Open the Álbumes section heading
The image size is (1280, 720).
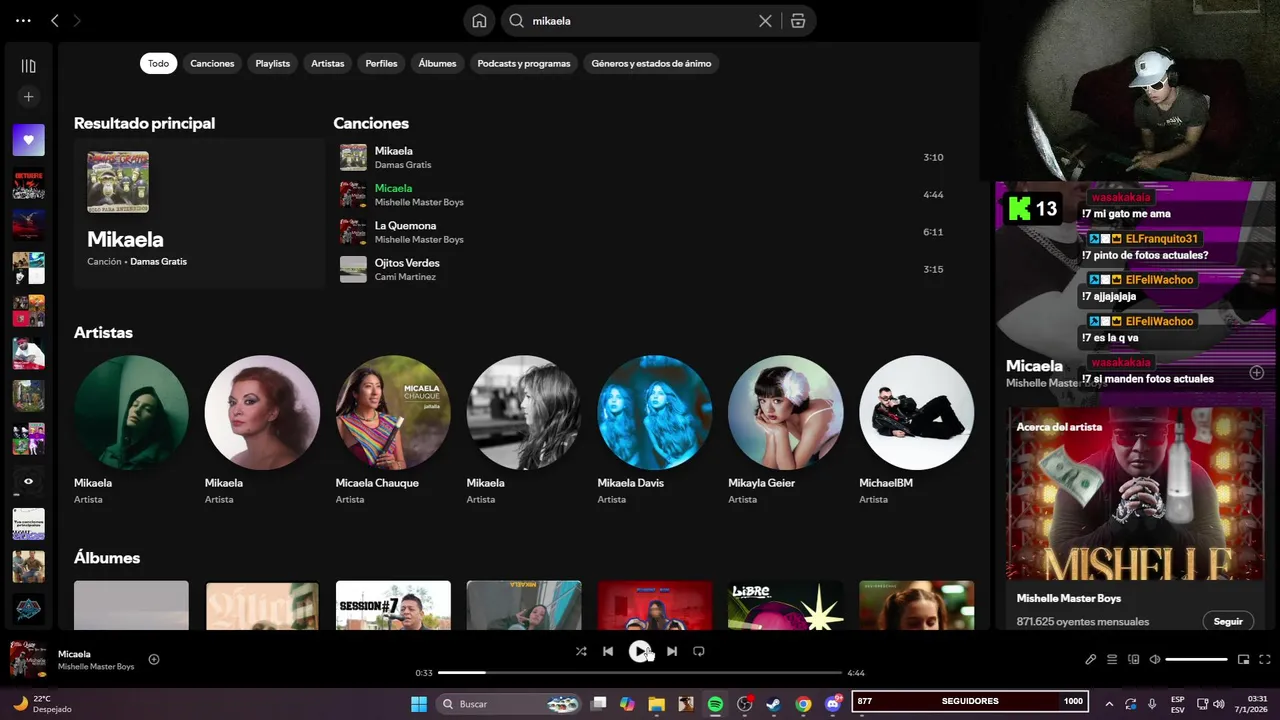[x=107, y=557]
